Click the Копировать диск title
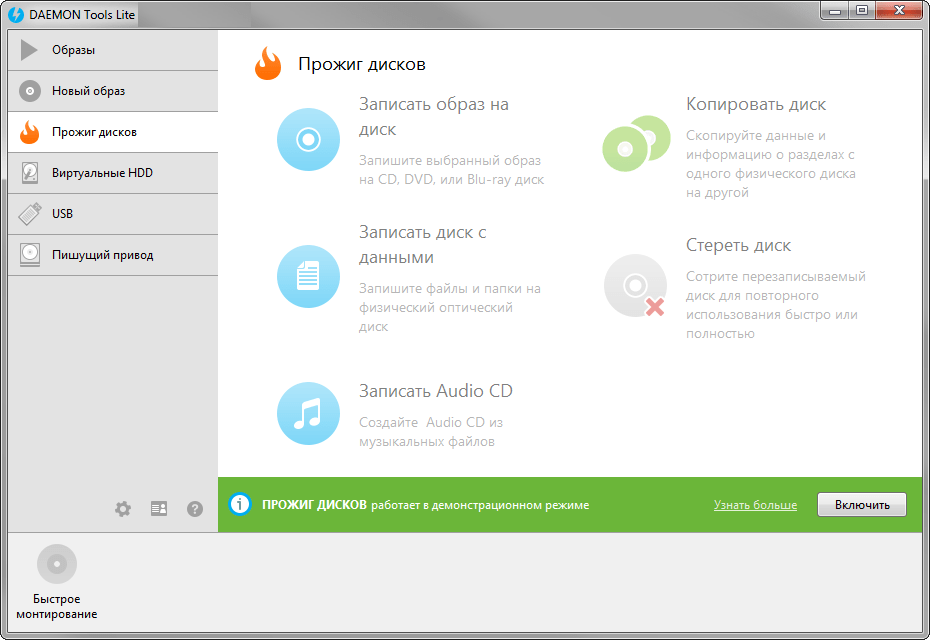 [x=756, y=104]
